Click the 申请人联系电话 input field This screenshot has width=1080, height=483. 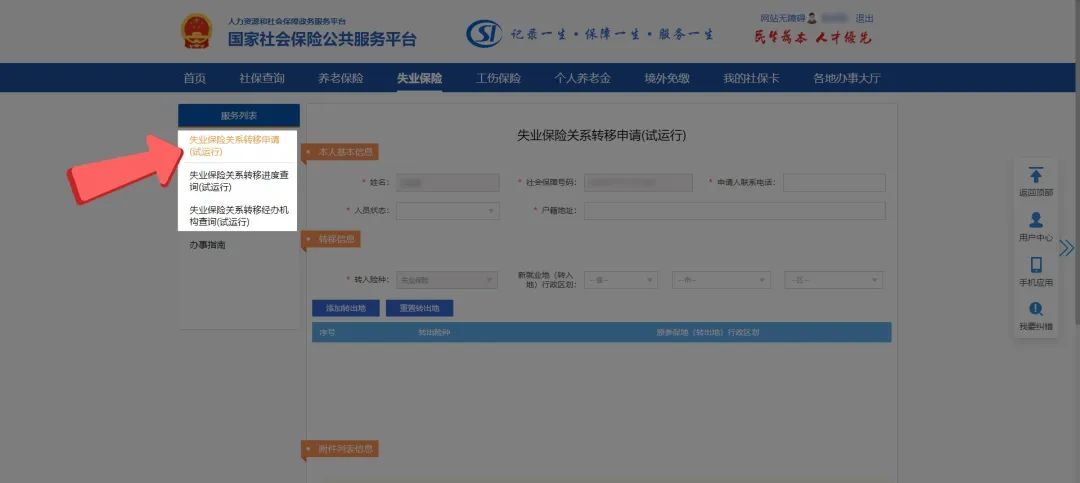[x=834, y=183]
